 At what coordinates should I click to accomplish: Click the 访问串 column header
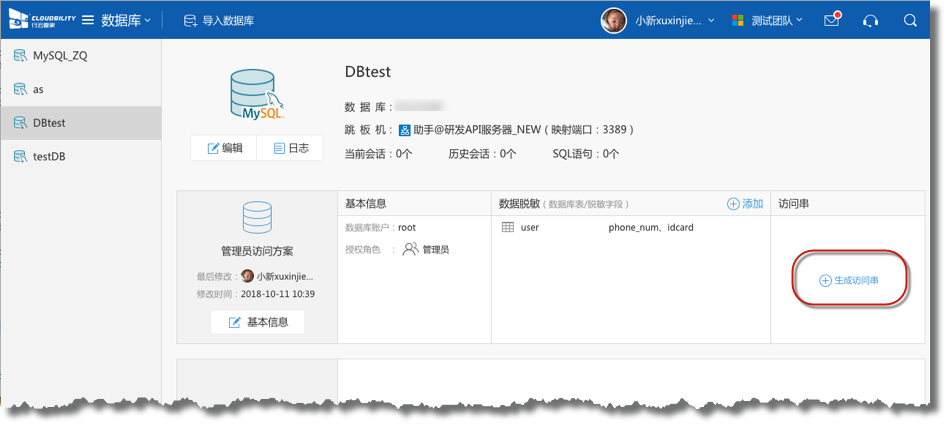click(794, 204)
